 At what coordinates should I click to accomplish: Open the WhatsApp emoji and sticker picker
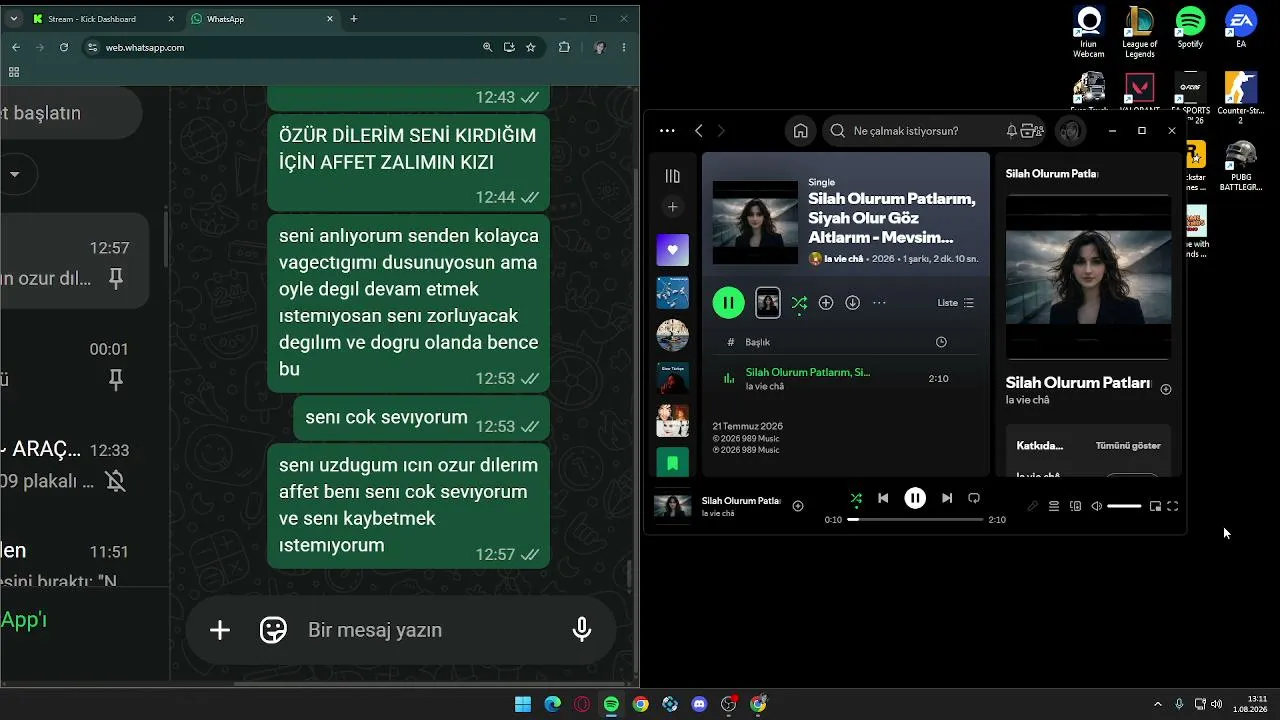click(x=273, y=630)
